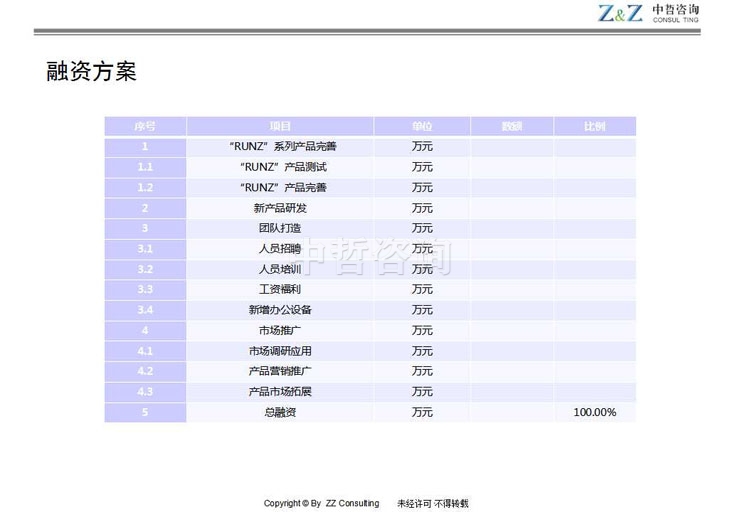Click the 新产品研发 project cell
Viewport: 740px width, 512px height.
click(x=280, y=208)
